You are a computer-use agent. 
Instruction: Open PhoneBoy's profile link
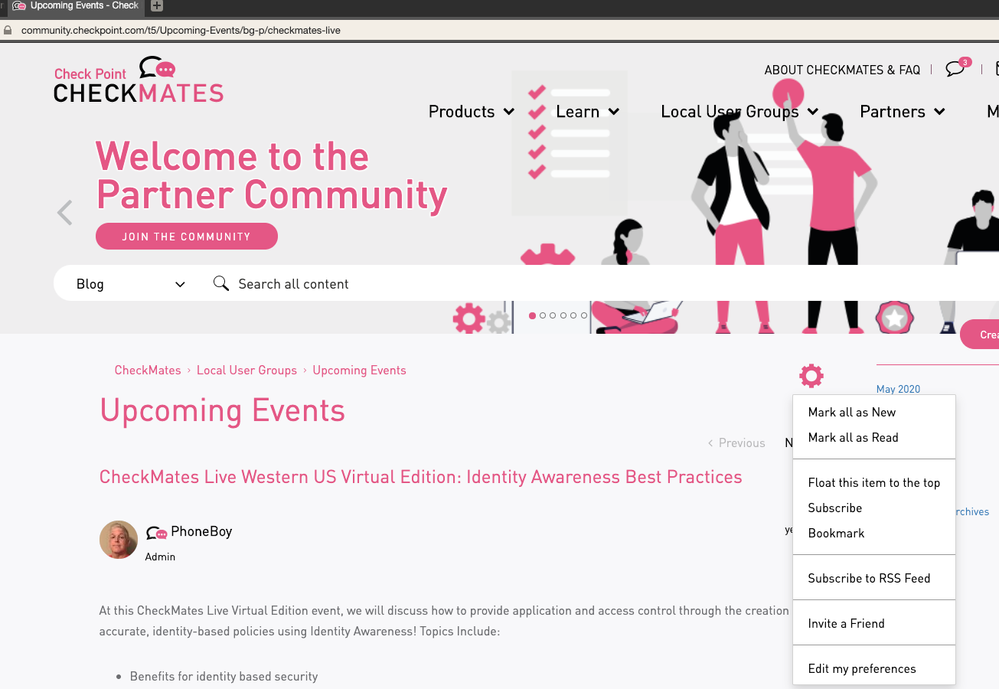click(x=201, y=532)
